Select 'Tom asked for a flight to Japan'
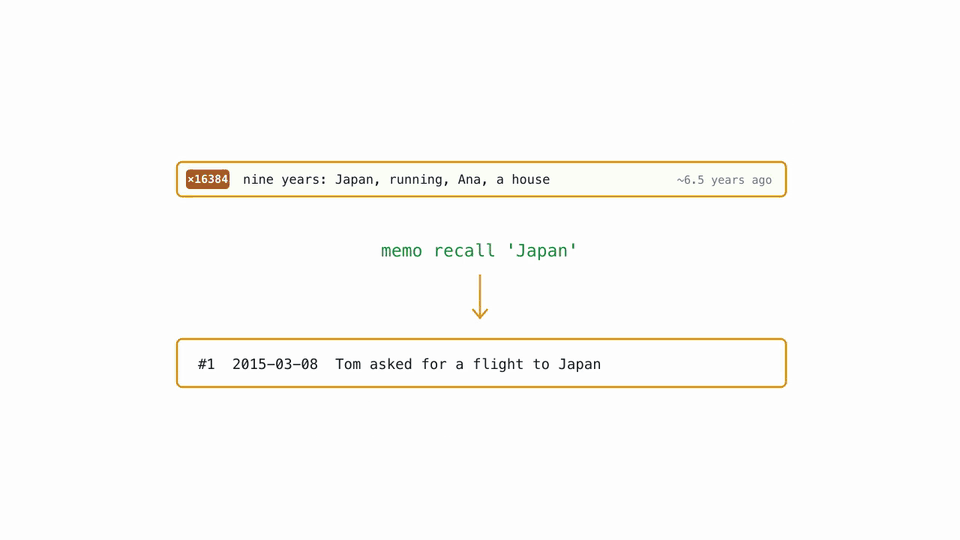Screen dimensions: 960x540 point(468,364)
